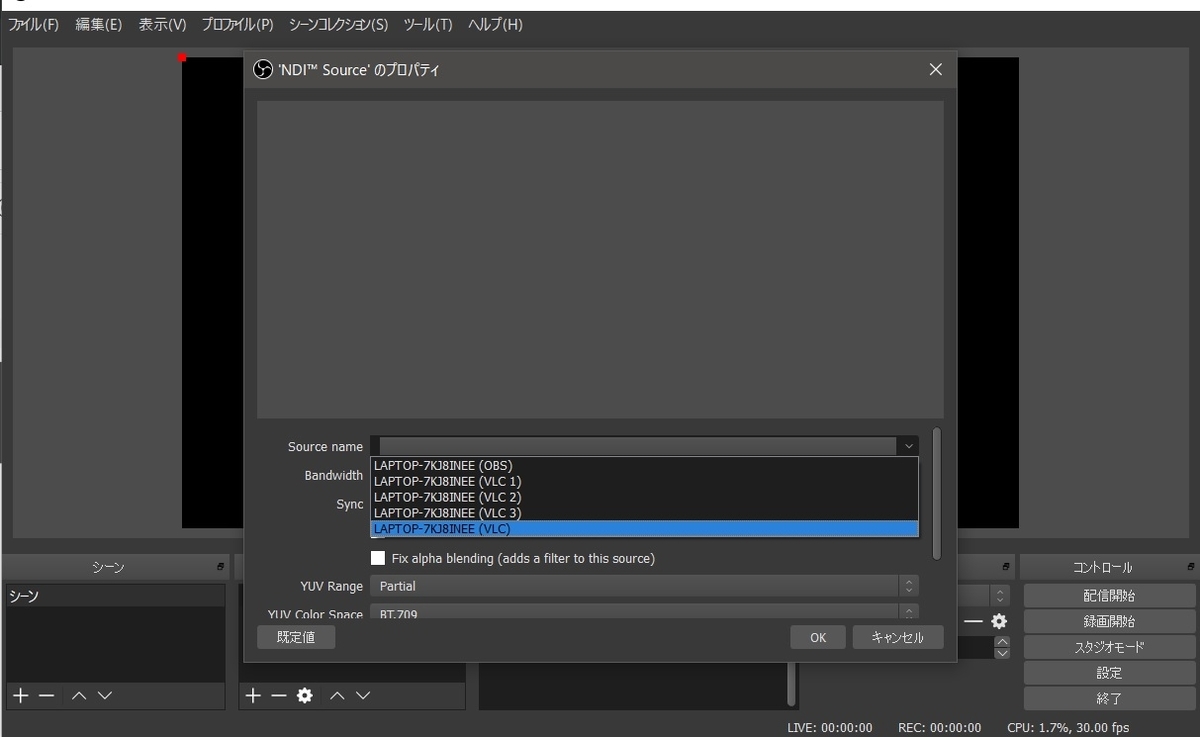Remove selected scene with minus icon

pos(47,695)
